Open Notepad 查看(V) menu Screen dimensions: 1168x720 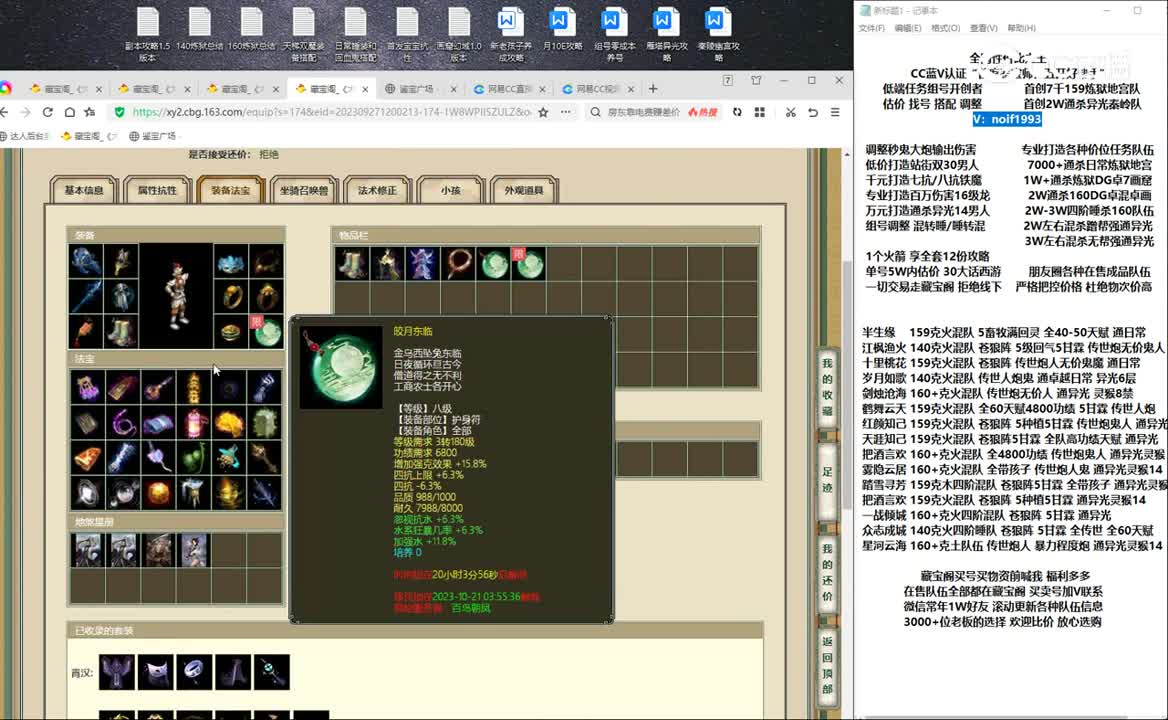tap(983, 28)
